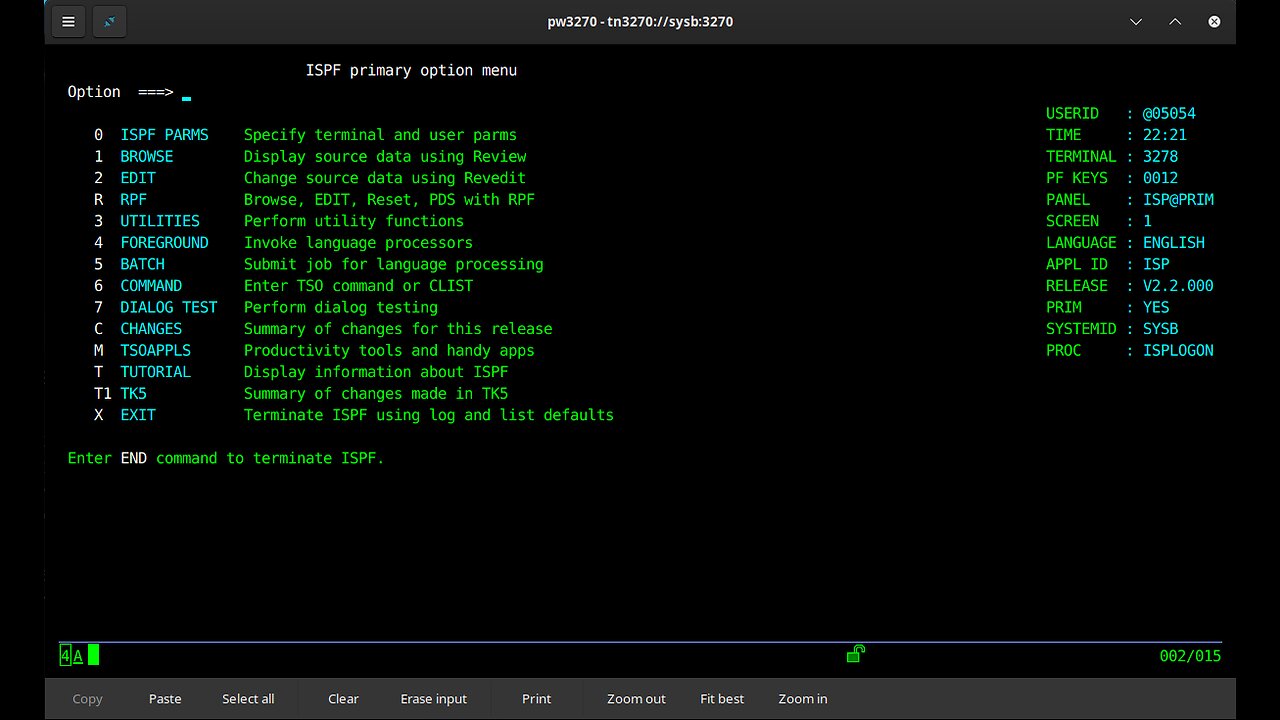Select the BROWSE menu option
This screenshot has width=1280, height=720.
pos(147,157)
